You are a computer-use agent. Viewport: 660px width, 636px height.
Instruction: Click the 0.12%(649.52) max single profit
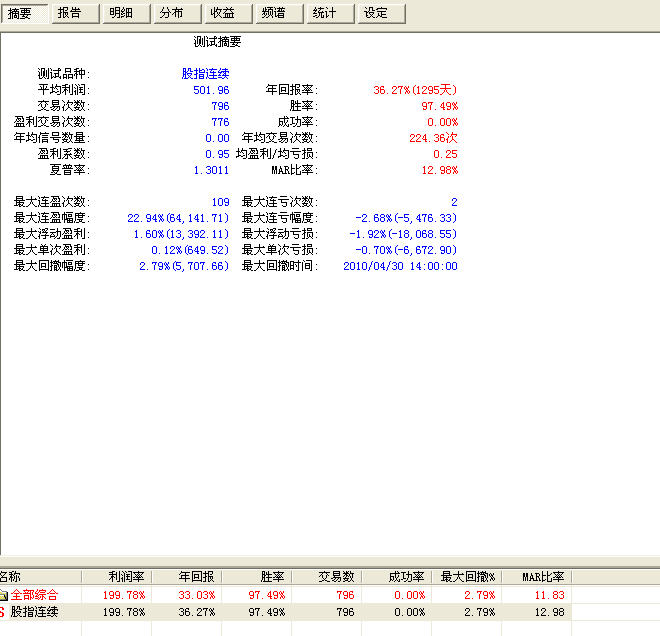pos(190,250)
